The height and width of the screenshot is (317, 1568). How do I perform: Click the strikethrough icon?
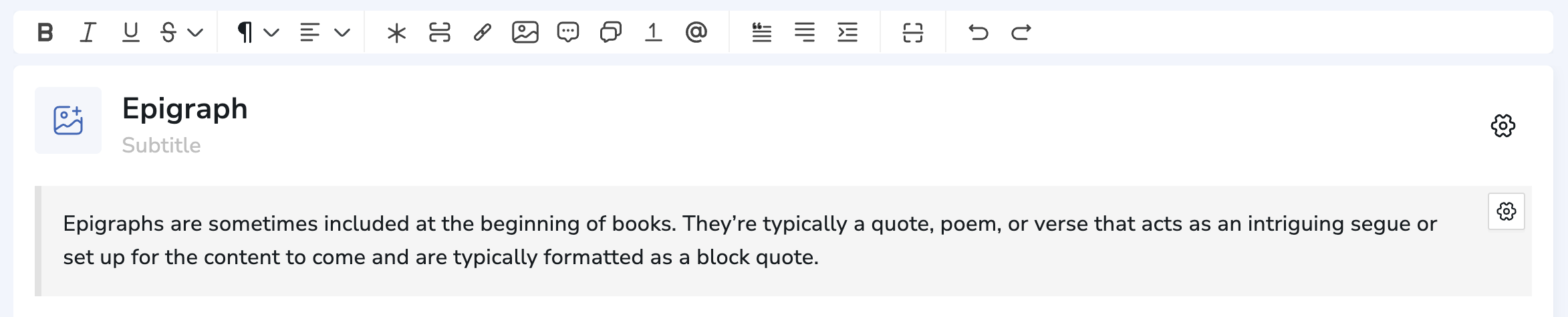click(168, 32)
